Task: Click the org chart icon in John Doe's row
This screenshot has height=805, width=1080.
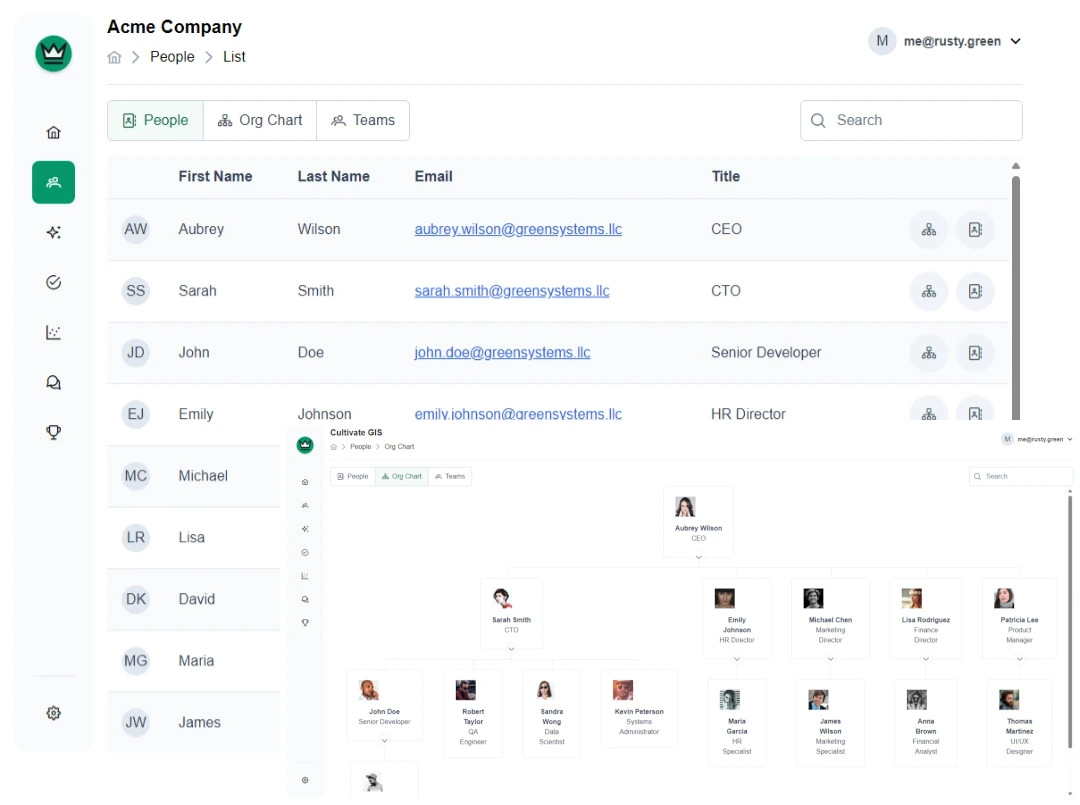Action: click(x=929, y=353)
